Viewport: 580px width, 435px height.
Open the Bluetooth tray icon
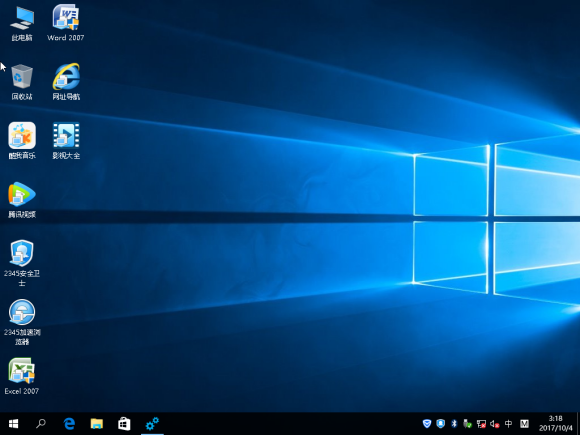454,424
